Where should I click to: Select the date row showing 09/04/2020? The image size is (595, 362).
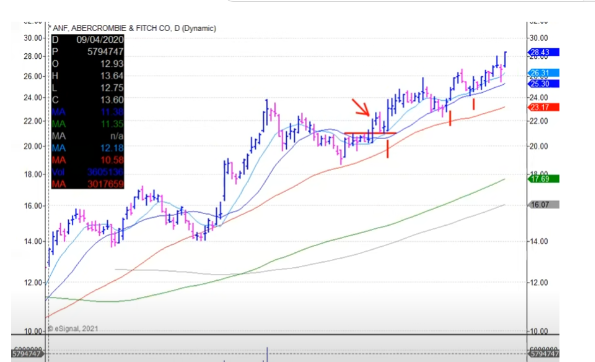point(88,40)
